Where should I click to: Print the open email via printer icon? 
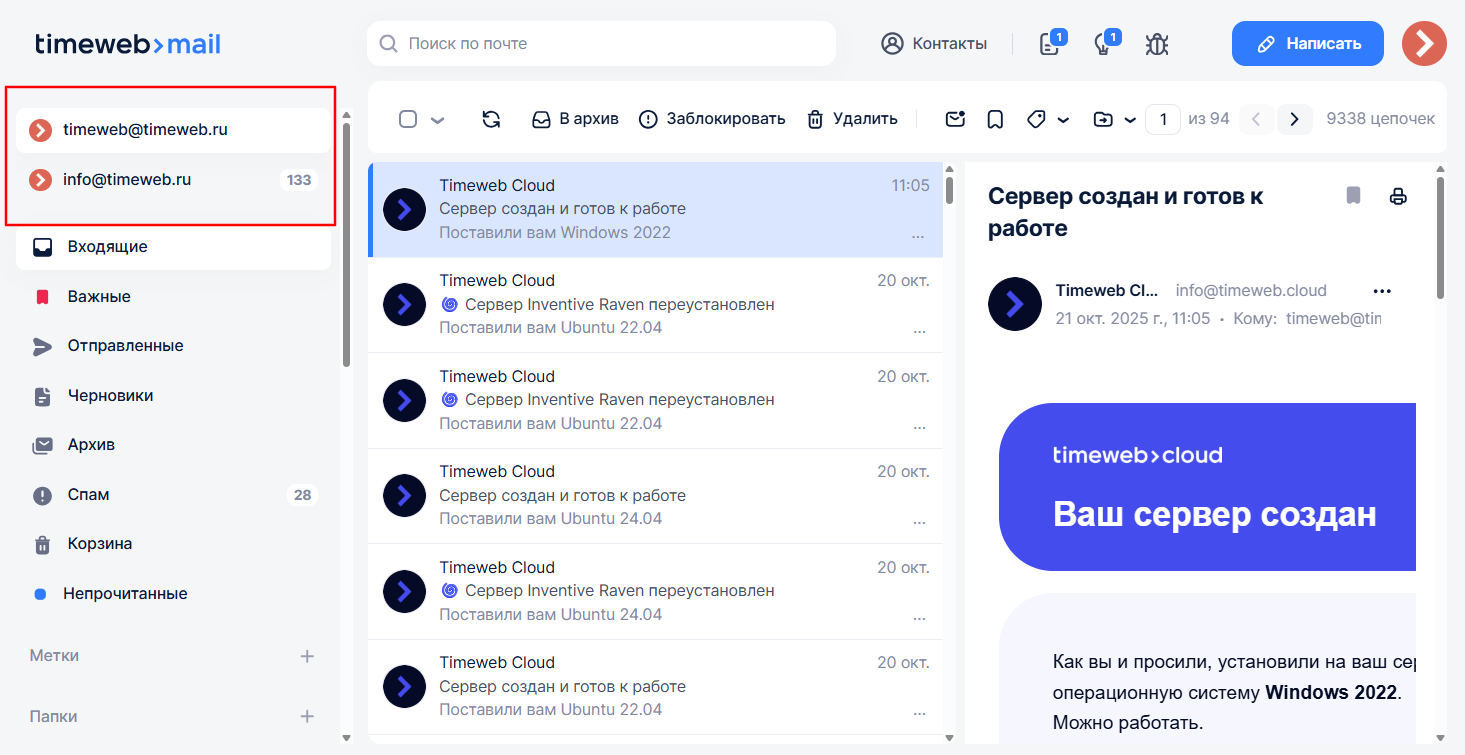point(1398,196)
